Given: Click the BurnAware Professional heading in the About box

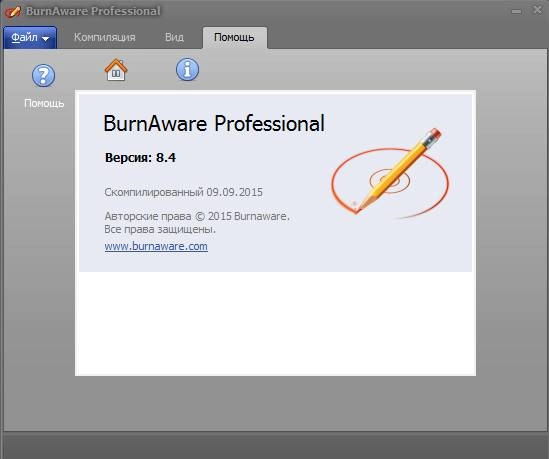Looking at the screenshot, I should 214,123.
